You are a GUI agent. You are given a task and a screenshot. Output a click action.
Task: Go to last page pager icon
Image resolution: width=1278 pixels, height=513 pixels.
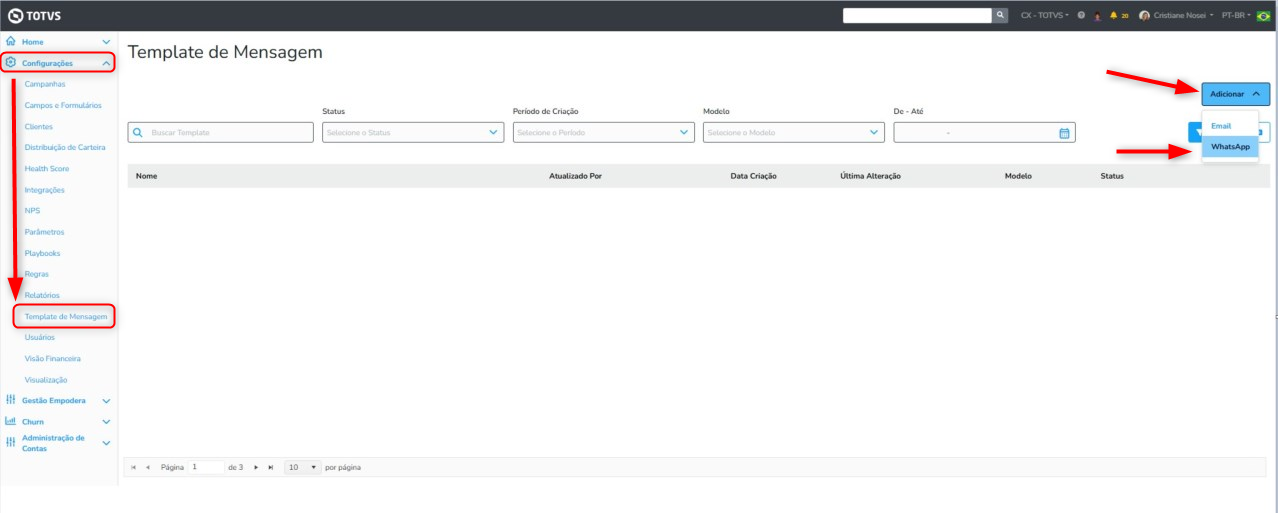[x=270, y=467]
